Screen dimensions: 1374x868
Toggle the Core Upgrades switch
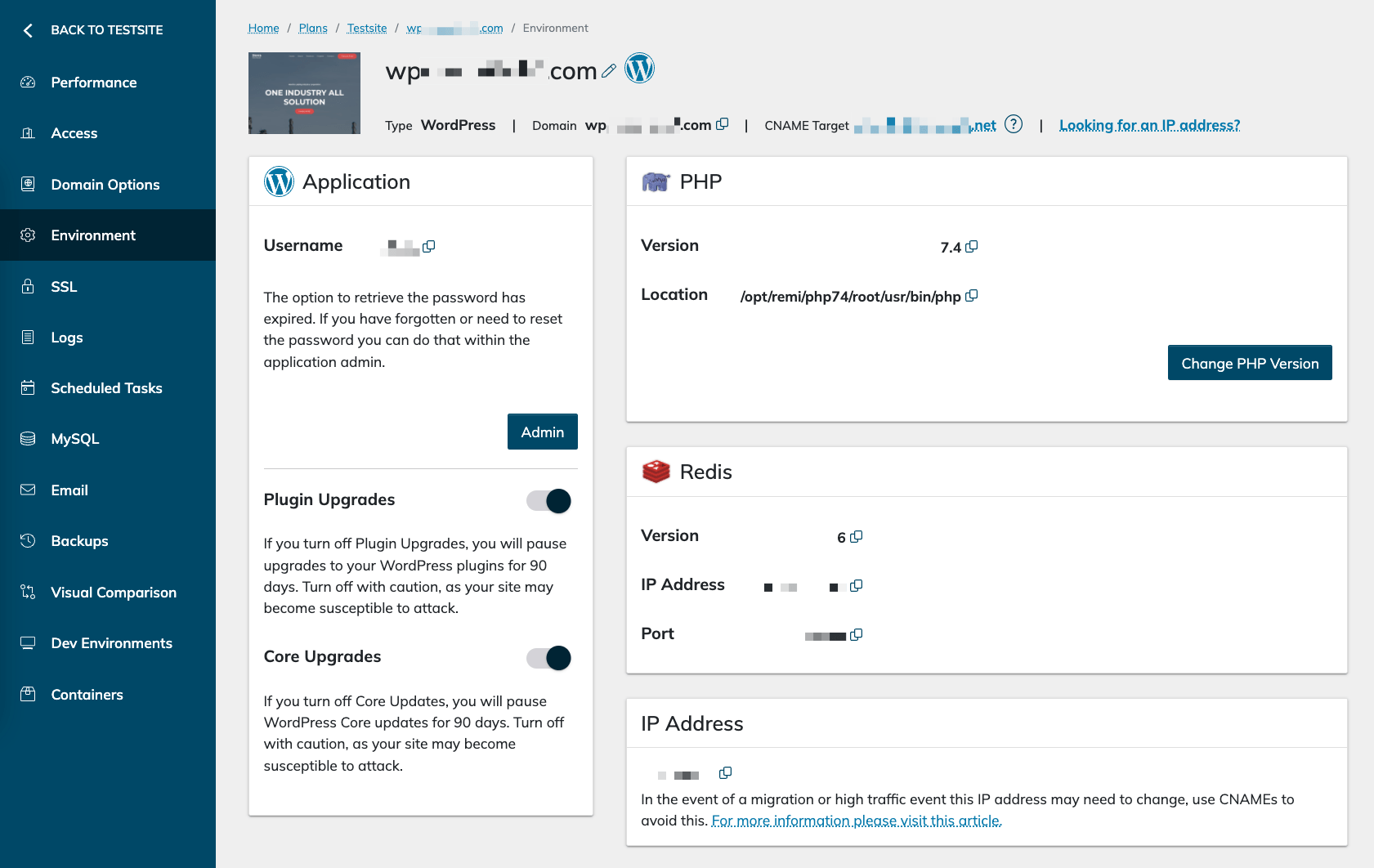coord(548,658)
